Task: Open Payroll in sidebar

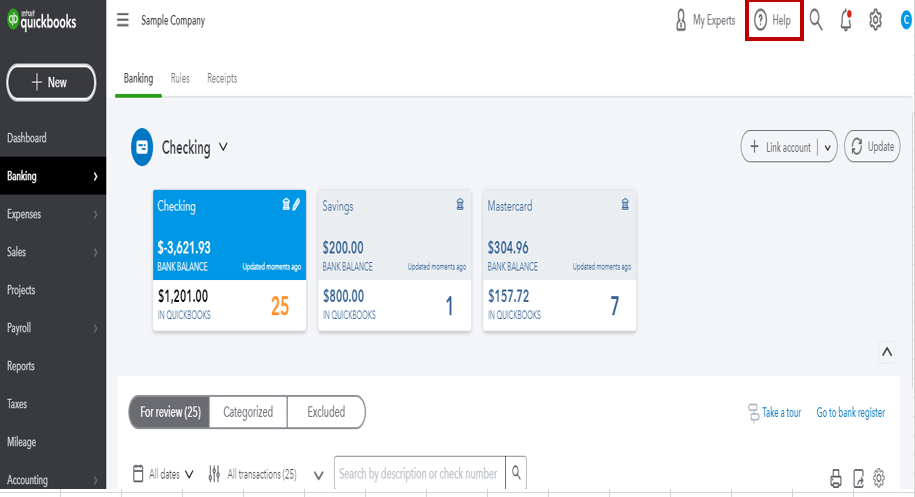Action: (19, 328)
